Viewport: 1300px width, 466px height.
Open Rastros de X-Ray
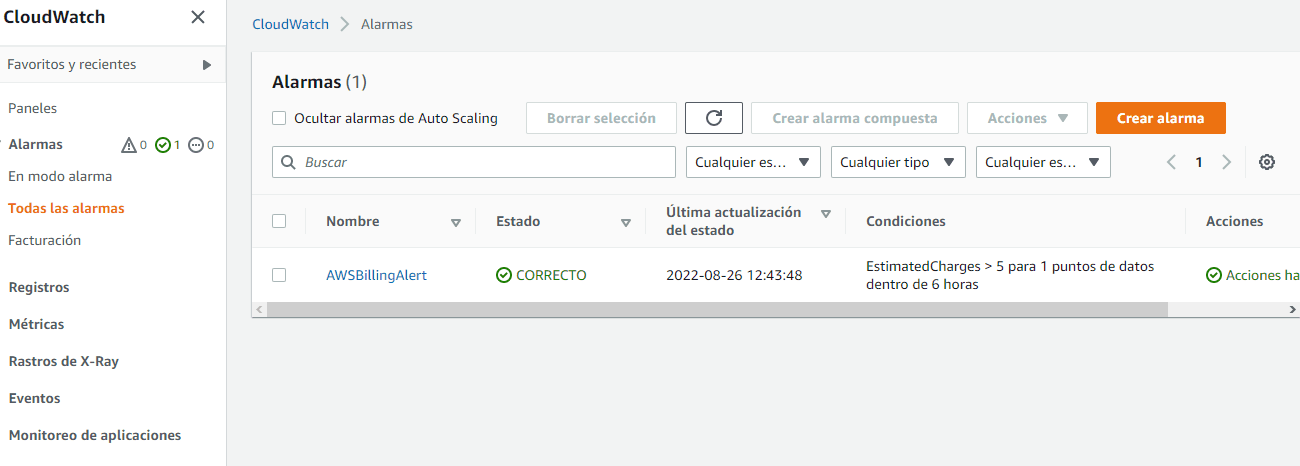(x=64, y=361)
